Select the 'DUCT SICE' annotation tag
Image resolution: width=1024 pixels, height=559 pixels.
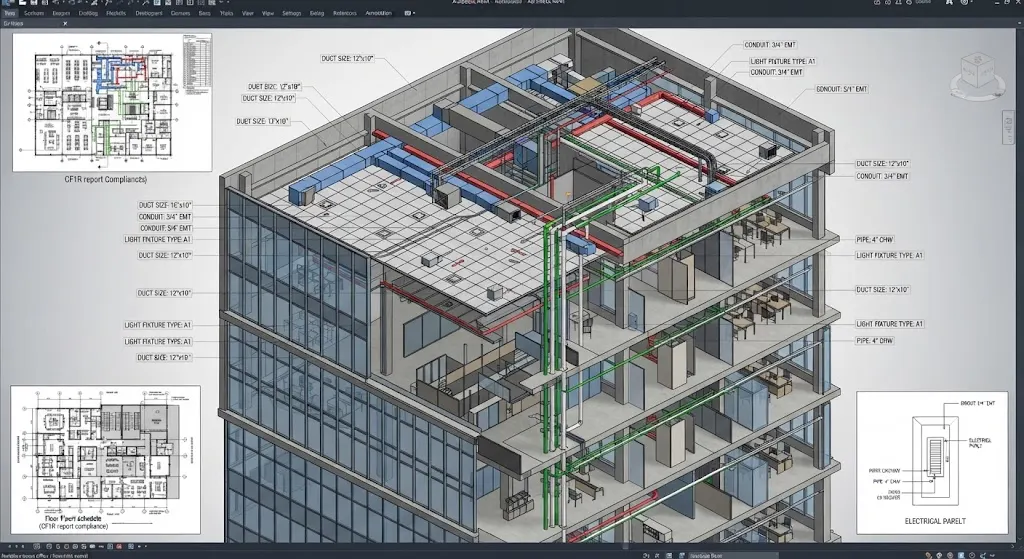point(165,358)
